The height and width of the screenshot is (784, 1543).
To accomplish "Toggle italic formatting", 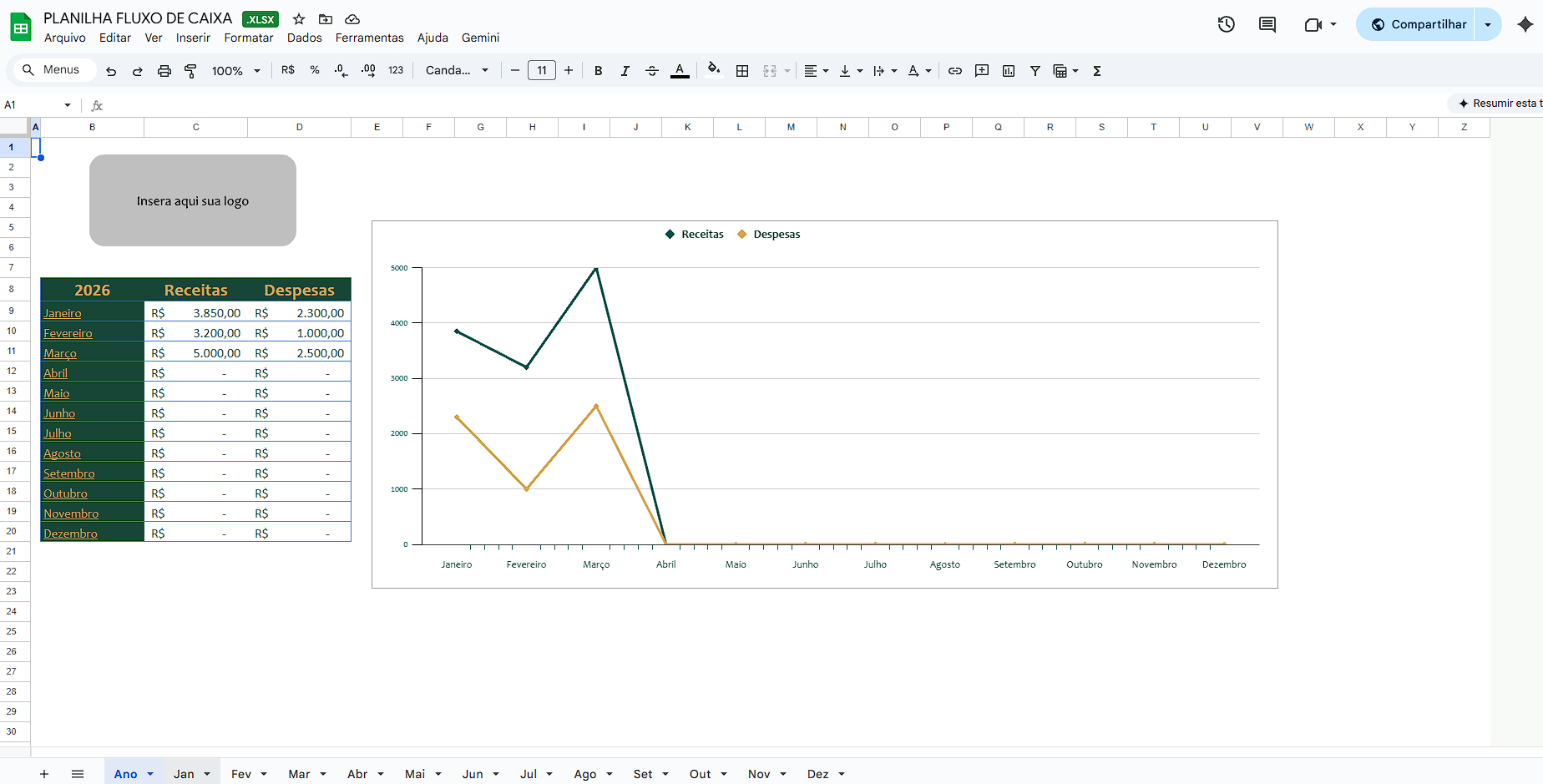I will point(625,71).
